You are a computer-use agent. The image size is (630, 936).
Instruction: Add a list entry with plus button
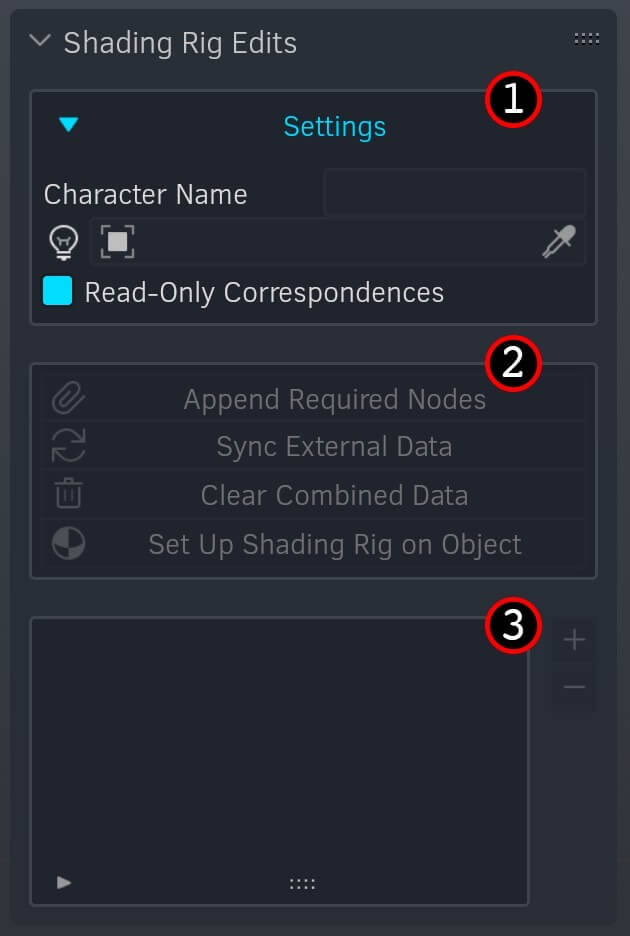coord(574,639)
